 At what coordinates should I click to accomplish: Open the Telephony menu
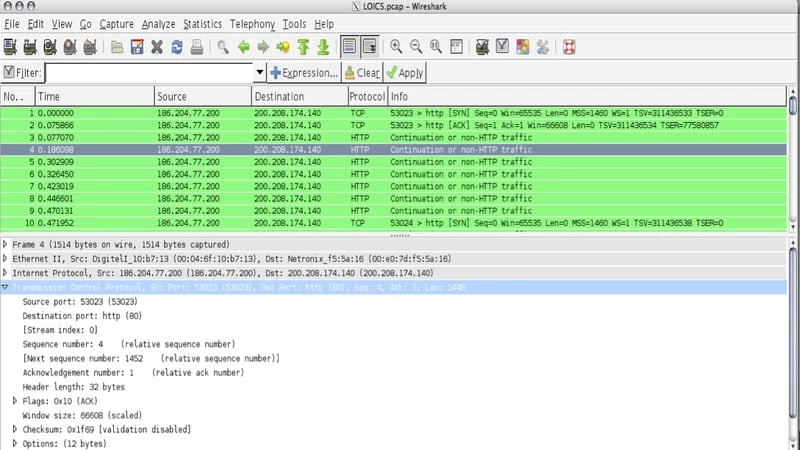tap(254, 23)
